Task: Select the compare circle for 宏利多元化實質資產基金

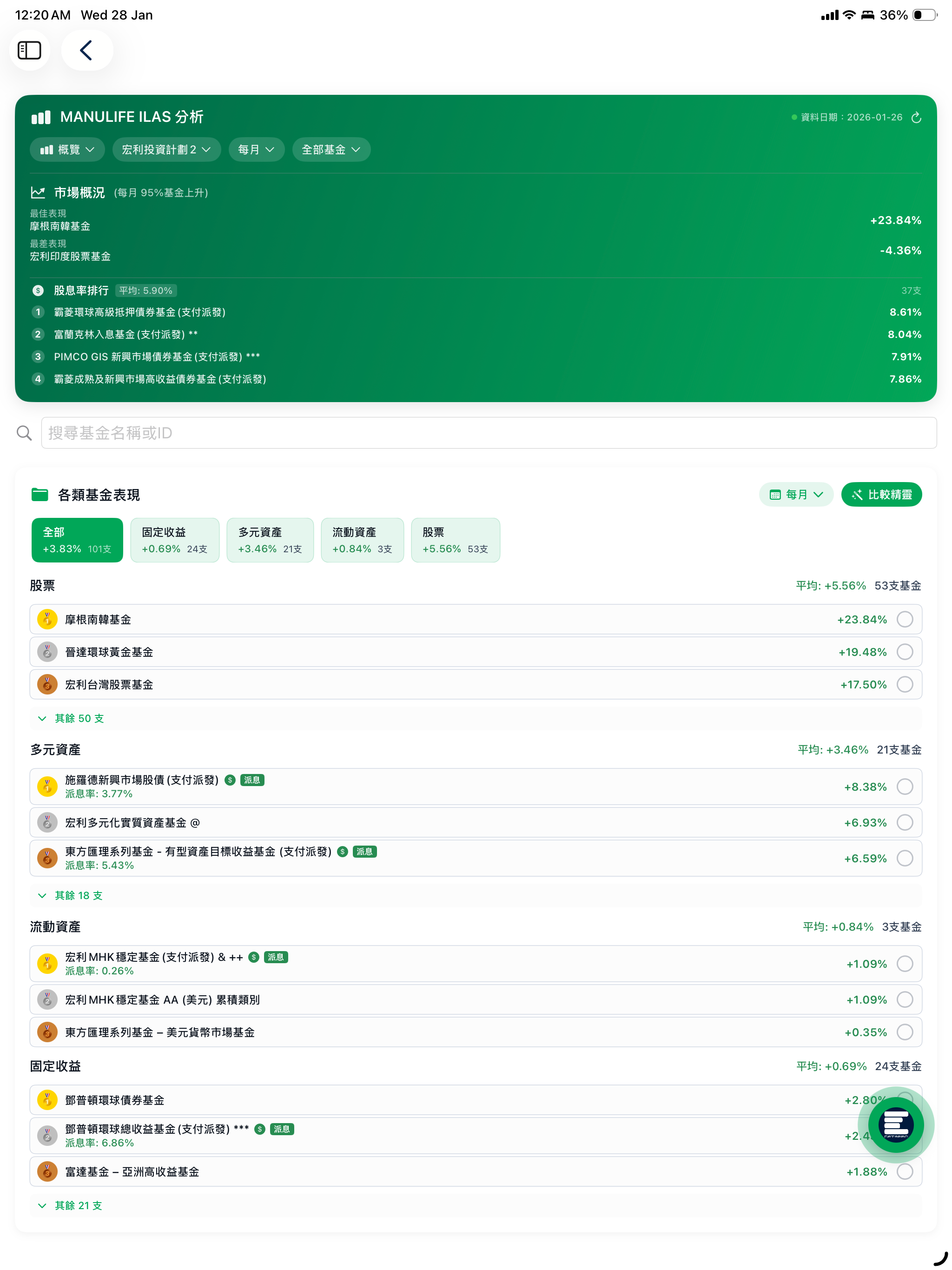Action: (x=905, y=823)
